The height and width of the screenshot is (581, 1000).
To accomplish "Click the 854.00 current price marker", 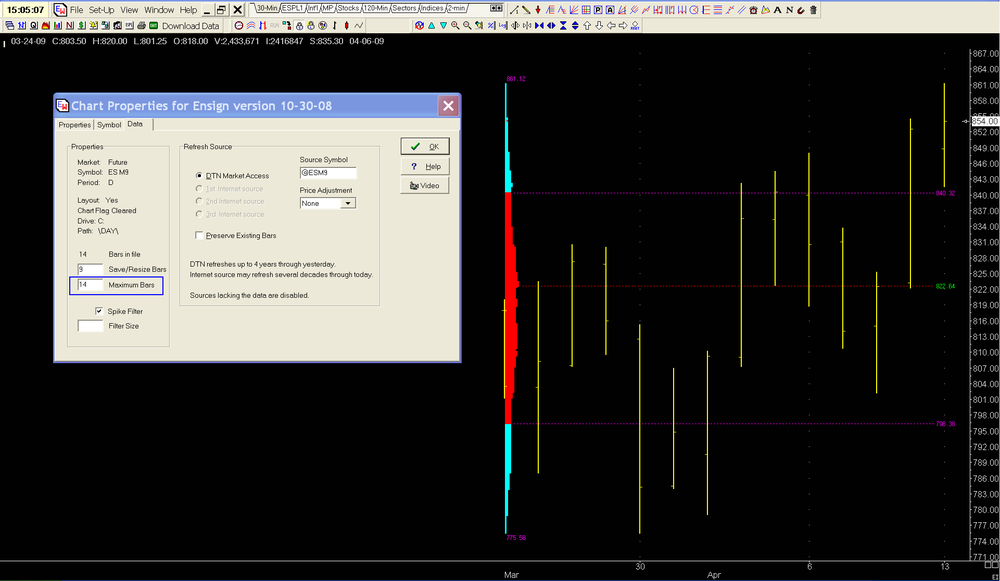I will [984, 121].
